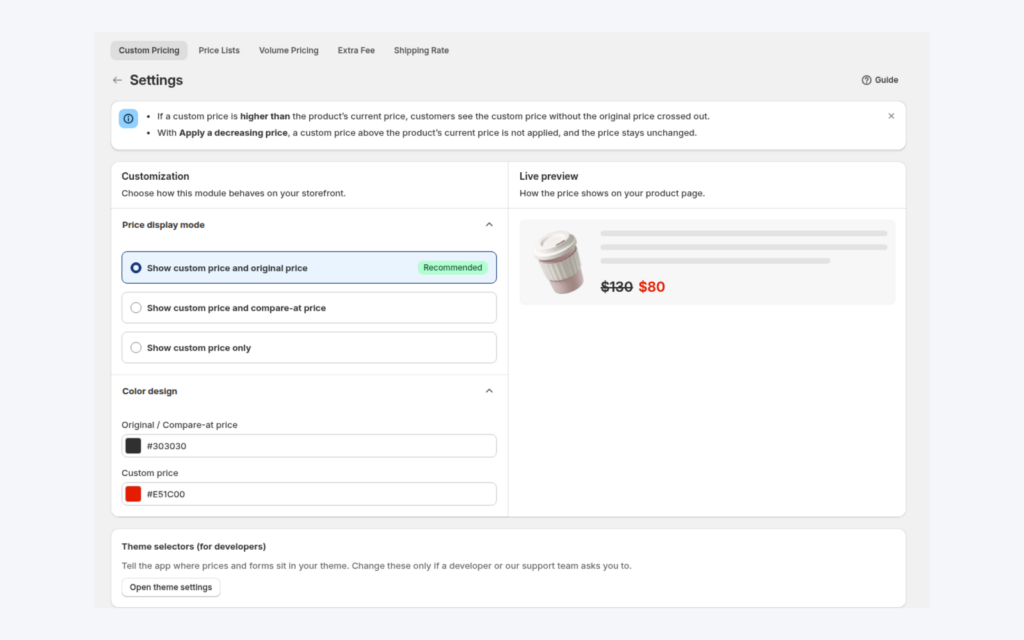Open the Guide help link
This screenshot has width=1024, height=640.
pos(880,80)
